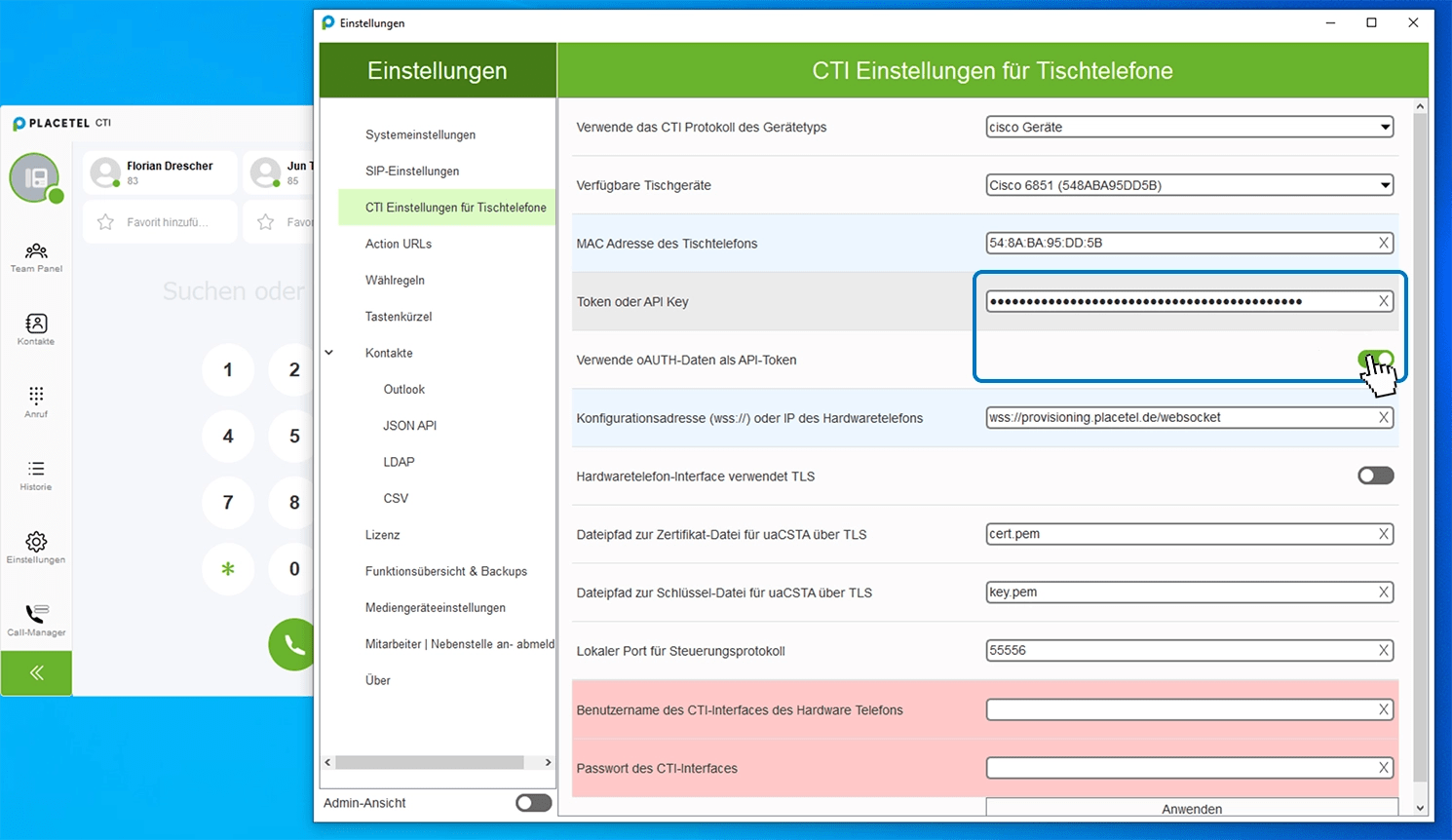This screenshot has width=1452, height=840.
Task: Disable 'Verwende oAUTH-Daten als API-Token' toggle
Action: pos(1376,360)
